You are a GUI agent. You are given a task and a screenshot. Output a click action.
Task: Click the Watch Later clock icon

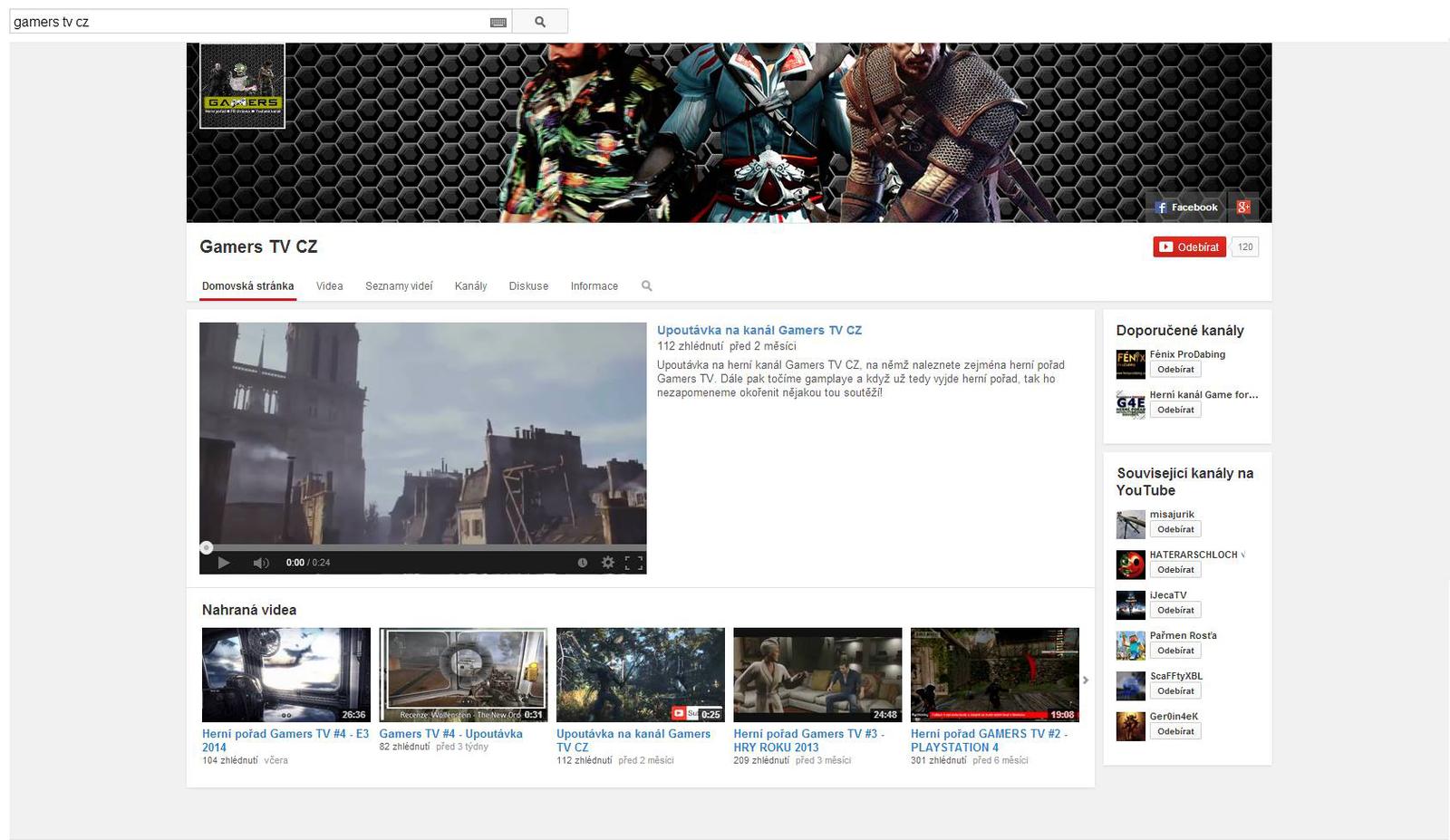point(582,563)
